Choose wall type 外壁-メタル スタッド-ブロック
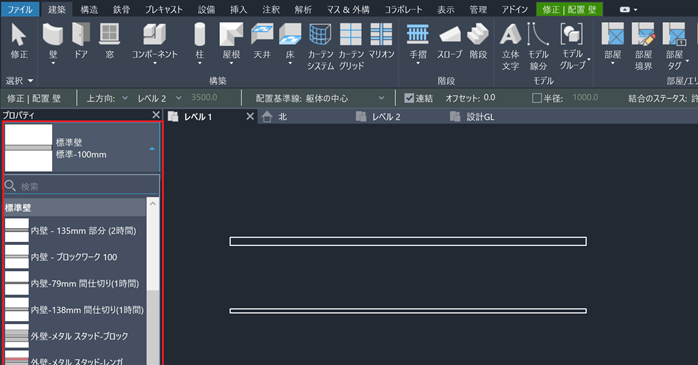 click(x=74, y=336)
